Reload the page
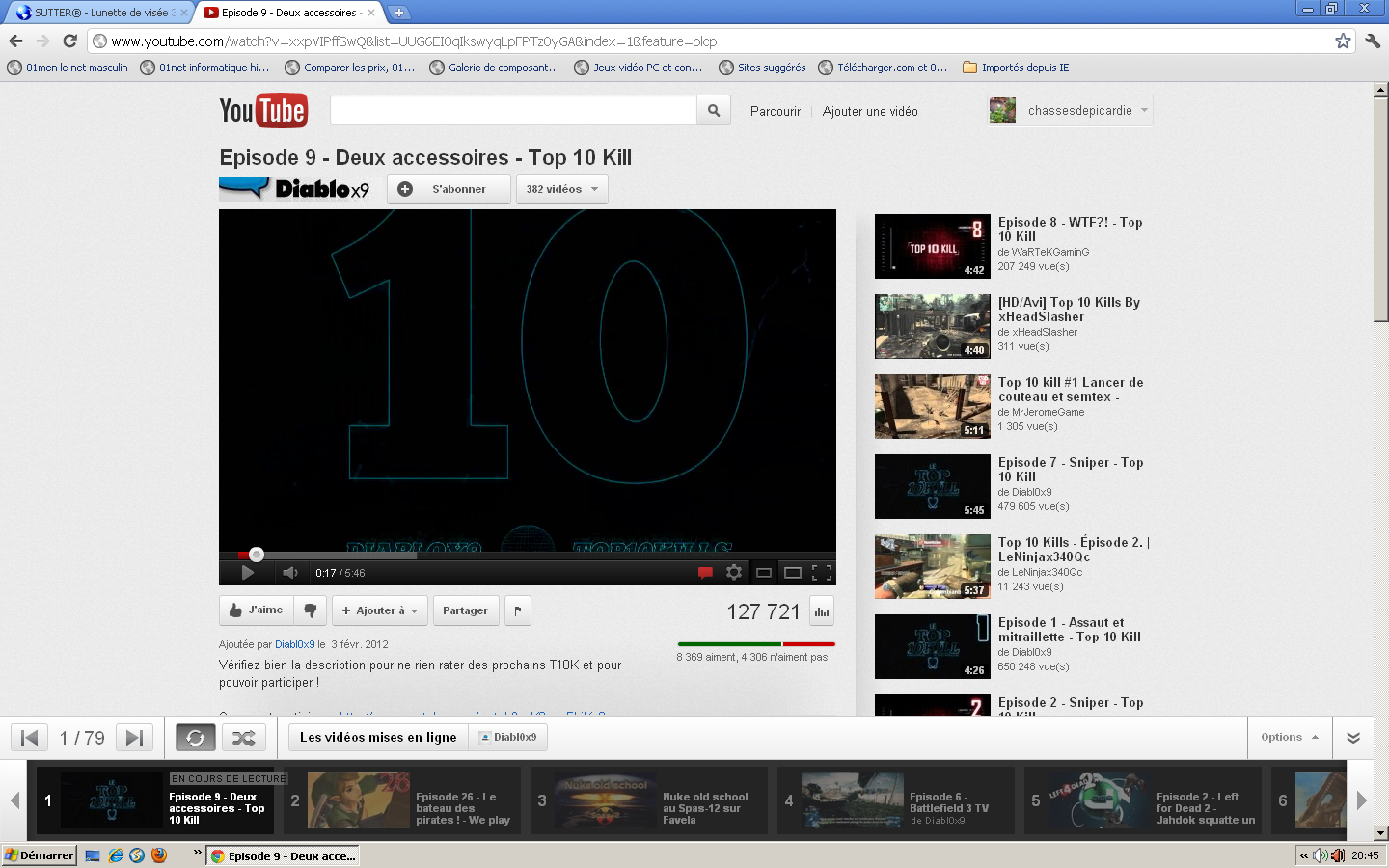The height and width of the screenshot is (868, 1389). (69, 41)
